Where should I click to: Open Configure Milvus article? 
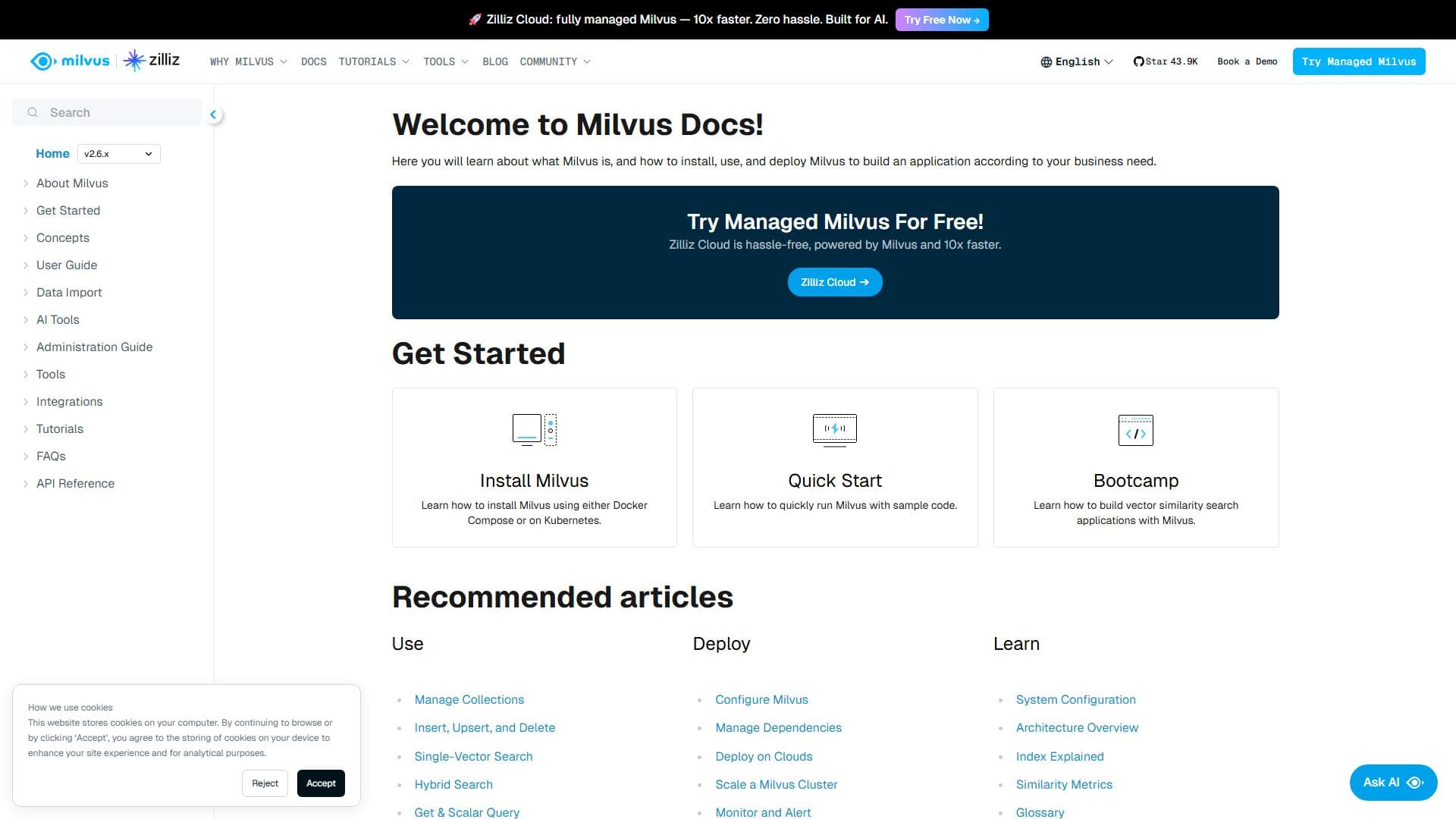[x=761, y=700]
